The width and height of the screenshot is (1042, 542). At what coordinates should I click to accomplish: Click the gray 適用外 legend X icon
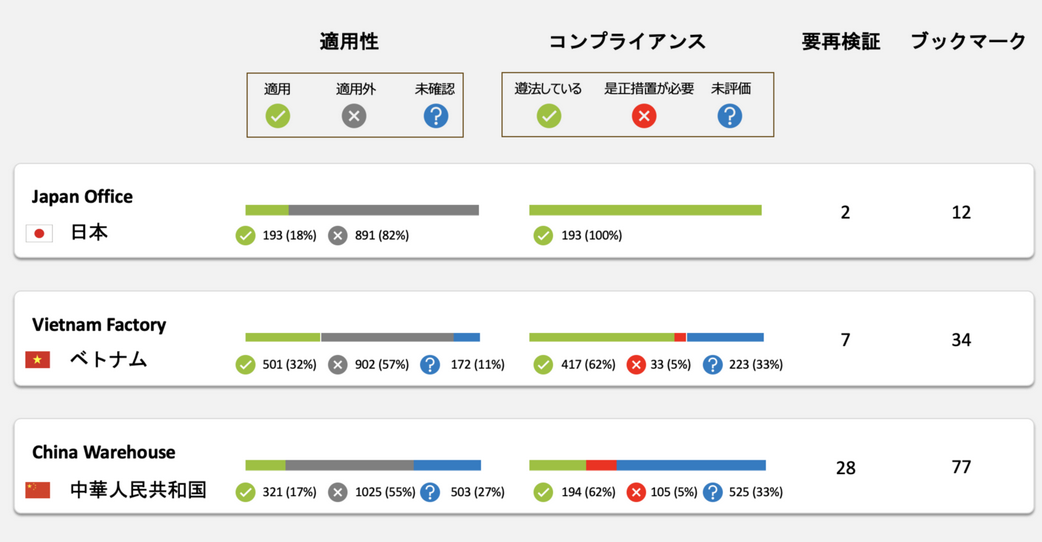pos(354,116)
